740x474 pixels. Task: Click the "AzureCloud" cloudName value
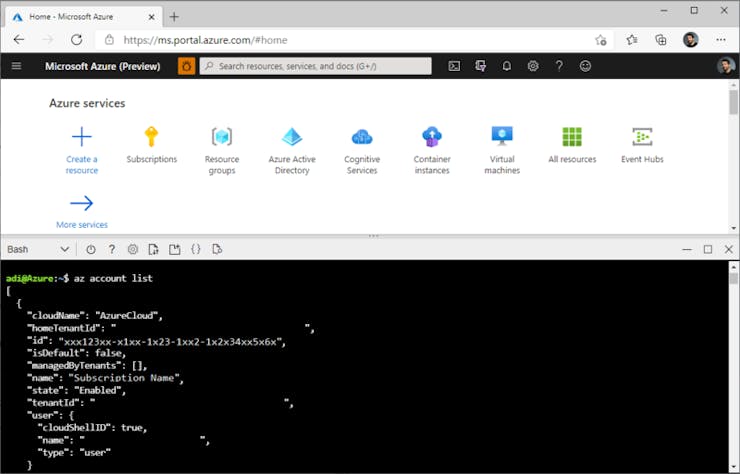pos(129,315)
